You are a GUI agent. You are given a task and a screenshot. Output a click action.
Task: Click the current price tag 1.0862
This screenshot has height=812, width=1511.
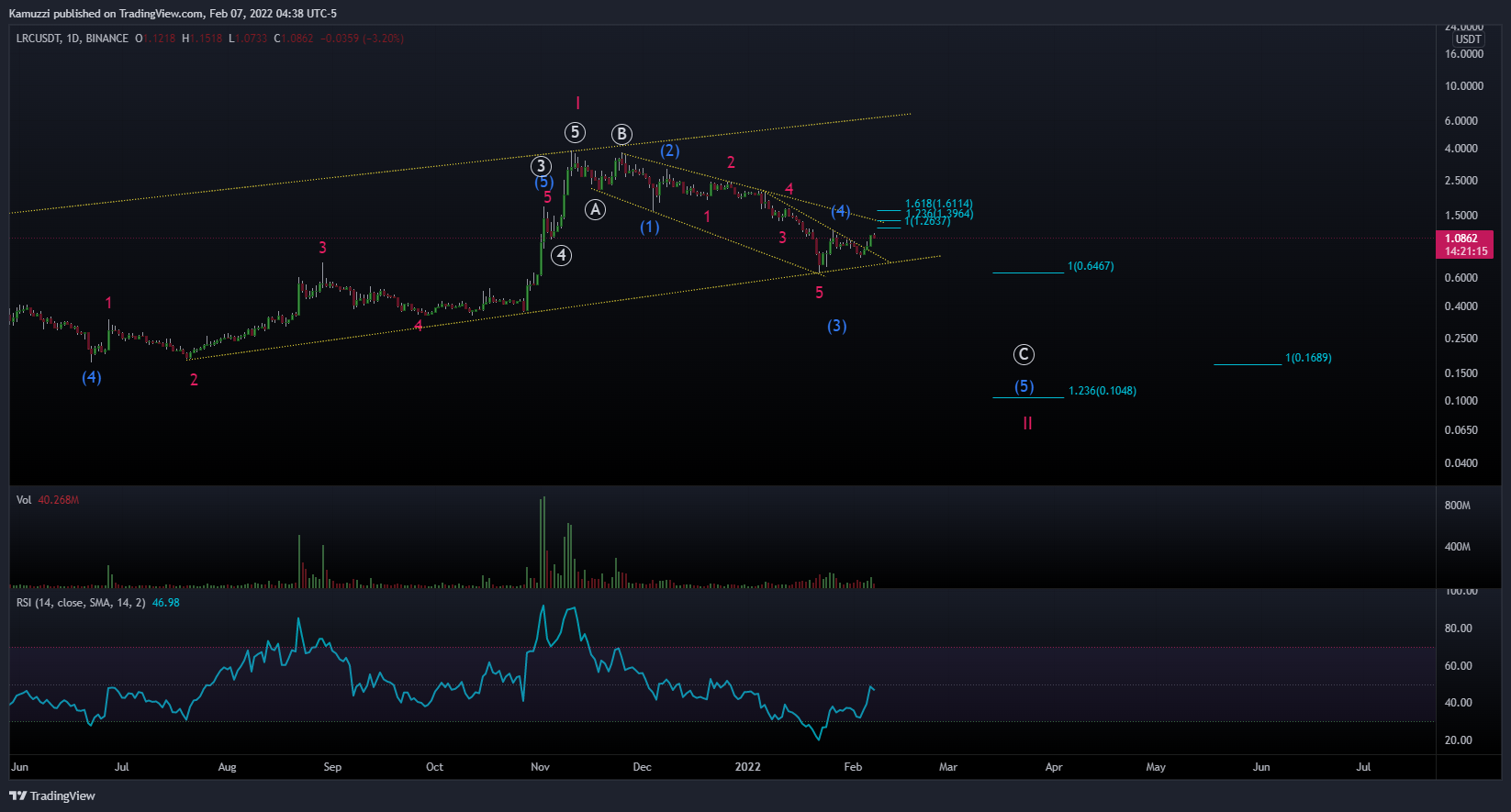(1461, 239)
